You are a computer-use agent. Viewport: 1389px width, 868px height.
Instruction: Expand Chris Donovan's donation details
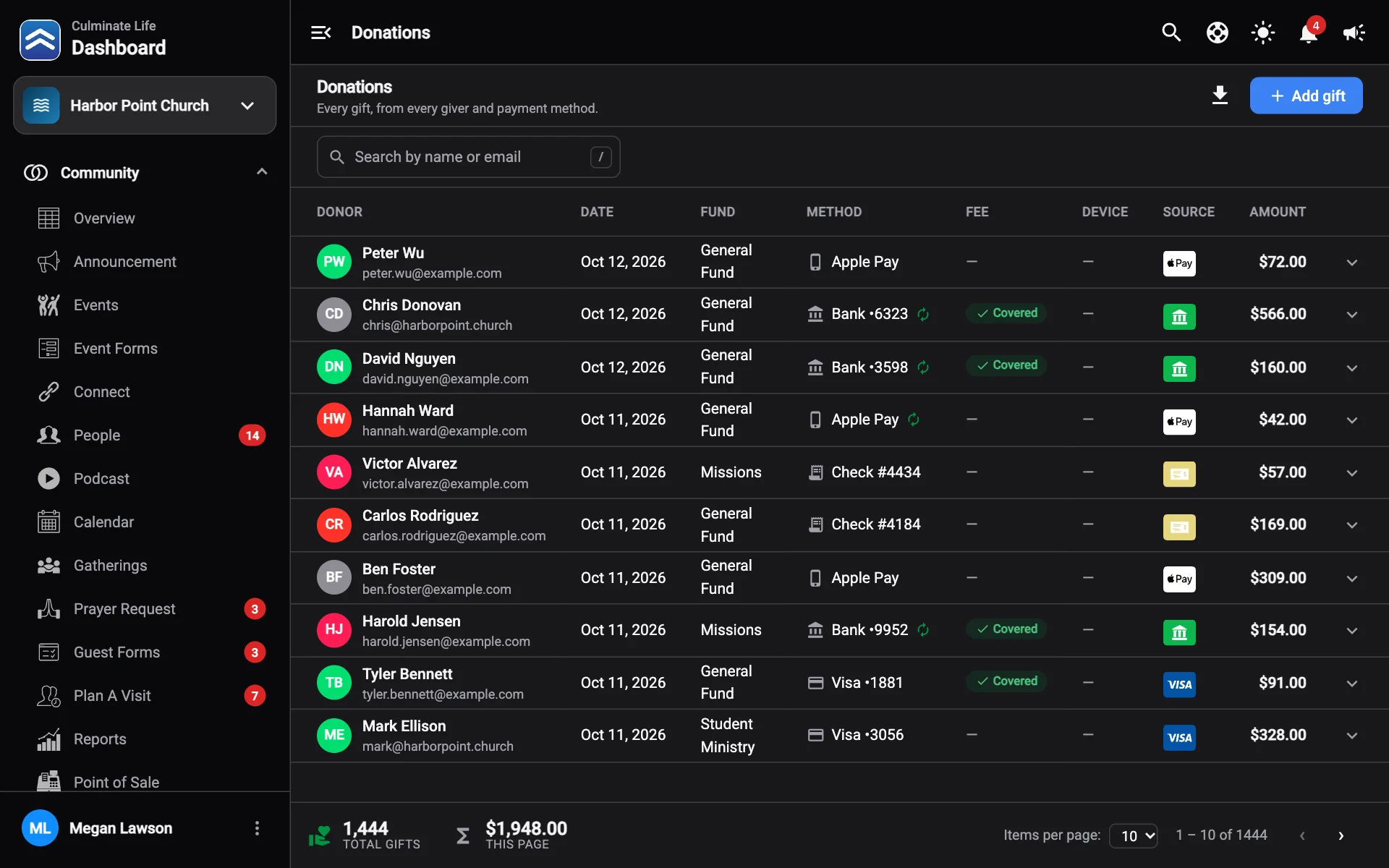click(x=1351, y=315)
